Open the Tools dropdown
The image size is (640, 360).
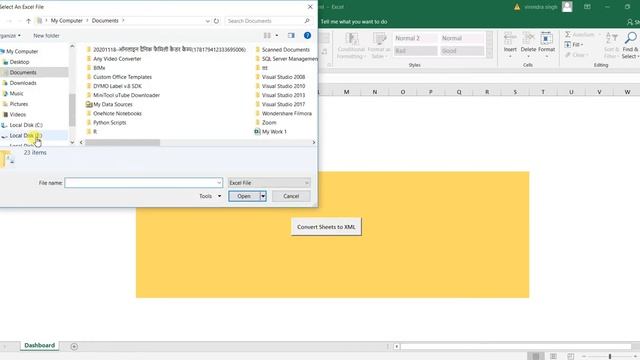[210, 196]
